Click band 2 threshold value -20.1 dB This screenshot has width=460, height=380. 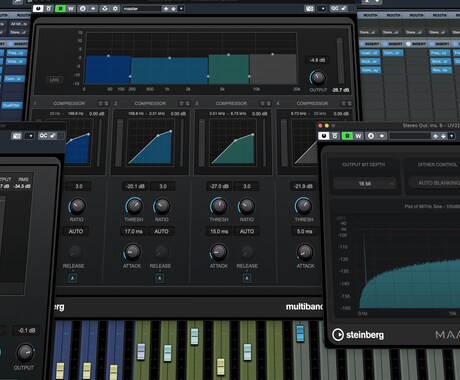coord(135,186)
